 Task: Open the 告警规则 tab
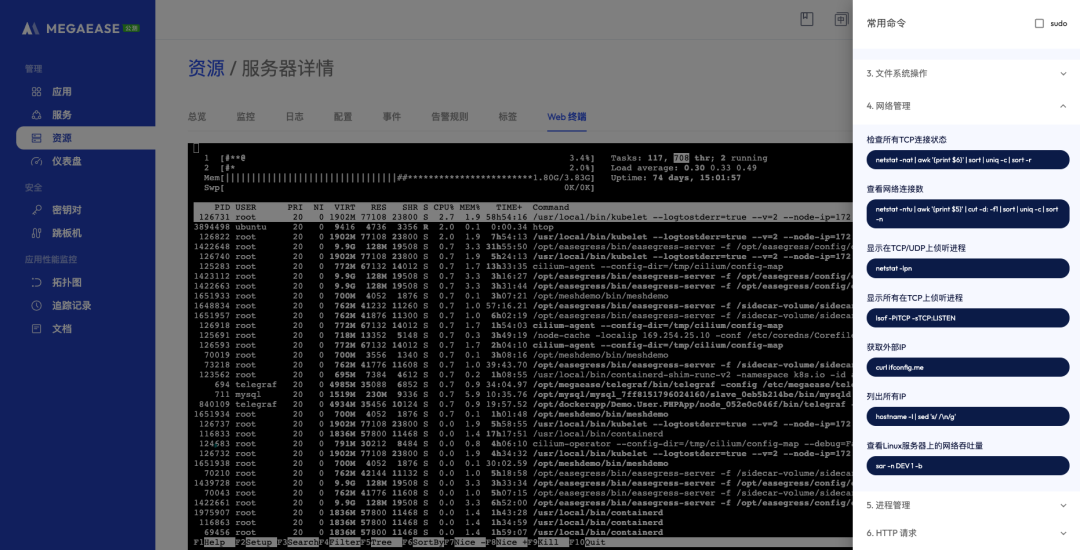click(449, 117)
